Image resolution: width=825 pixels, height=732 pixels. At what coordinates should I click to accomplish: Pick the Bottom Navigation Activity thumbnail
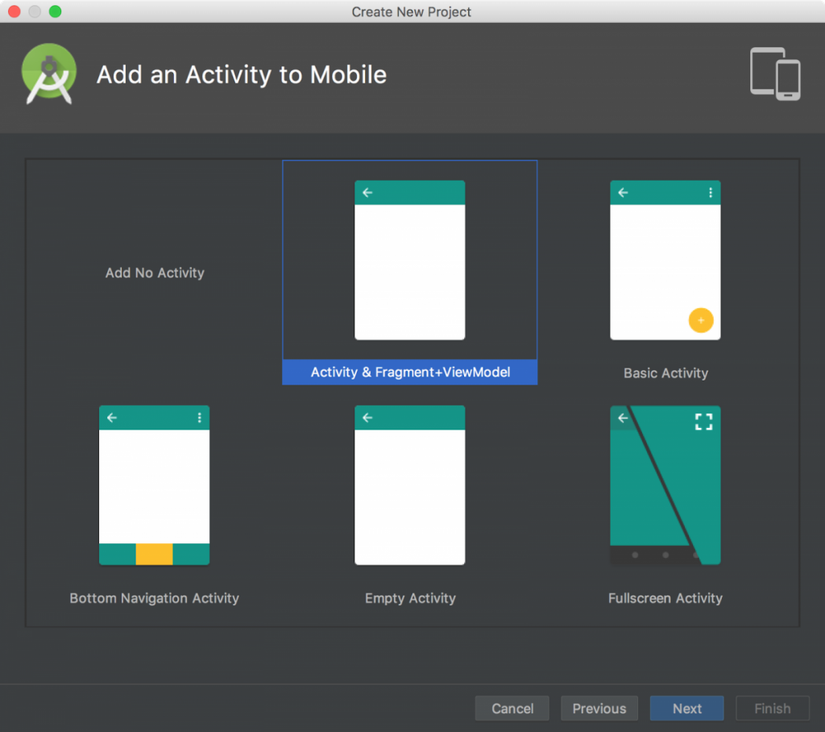[x=154, y=485]
